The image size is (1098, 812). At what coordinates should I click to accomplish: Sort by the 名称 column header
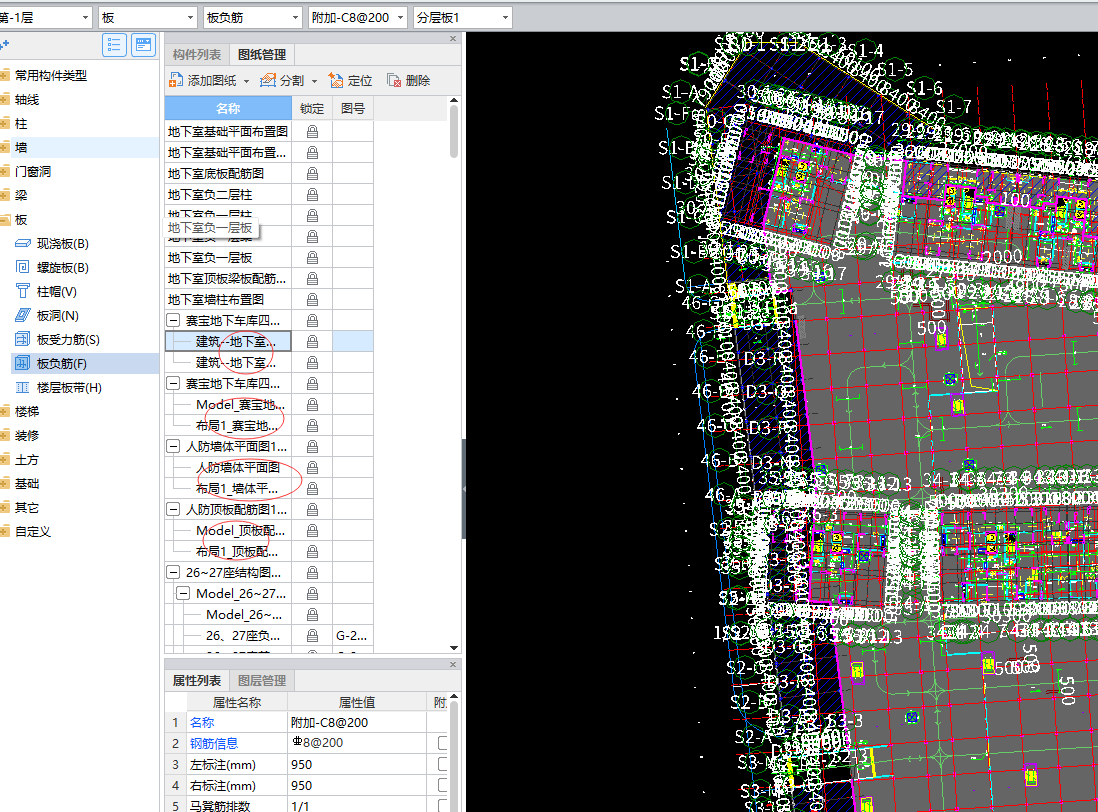pyautogui.click(x=228, y=108)
